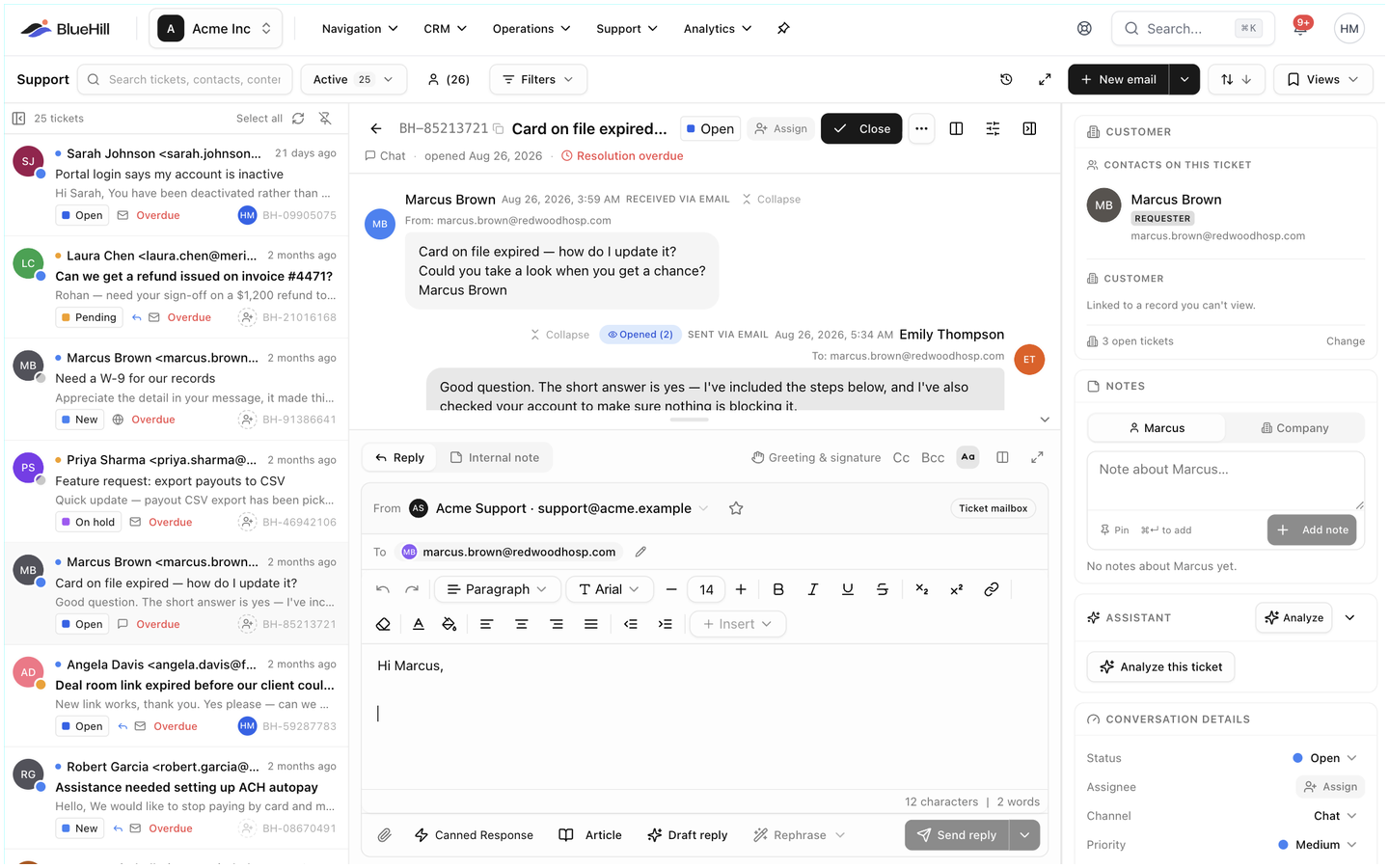Click the attach file paperclip icon
The image size is (1389, 868).
click(x=384, y=835)
